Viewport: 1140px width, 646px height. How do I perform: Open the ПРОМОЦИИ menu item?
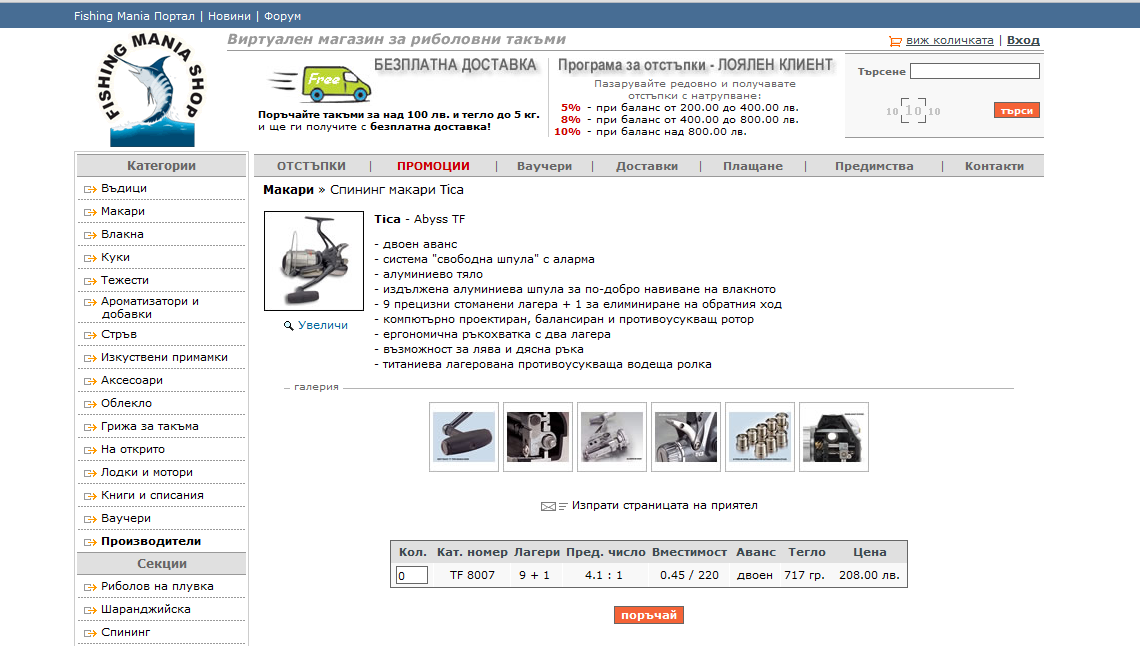point(433,166)
